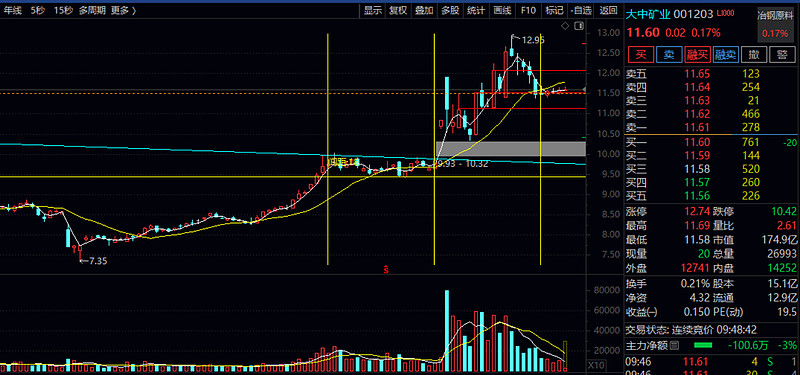
Task: Open the 多周期 multi-period menu
Action: pyautogui.click(x=92, y=10)
